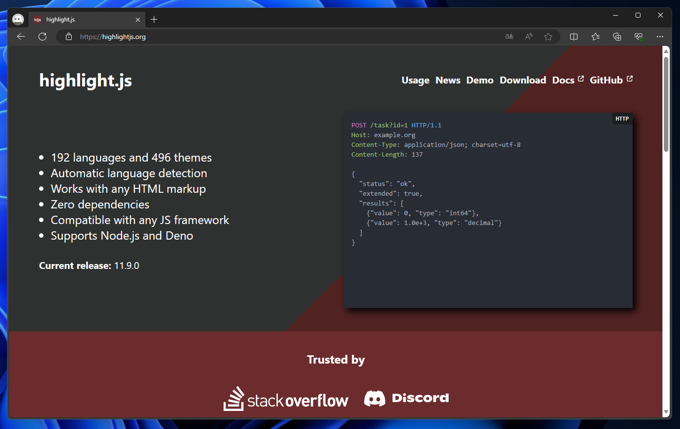
Task: Open the Usage navigation link
Action: pos(415,80)
